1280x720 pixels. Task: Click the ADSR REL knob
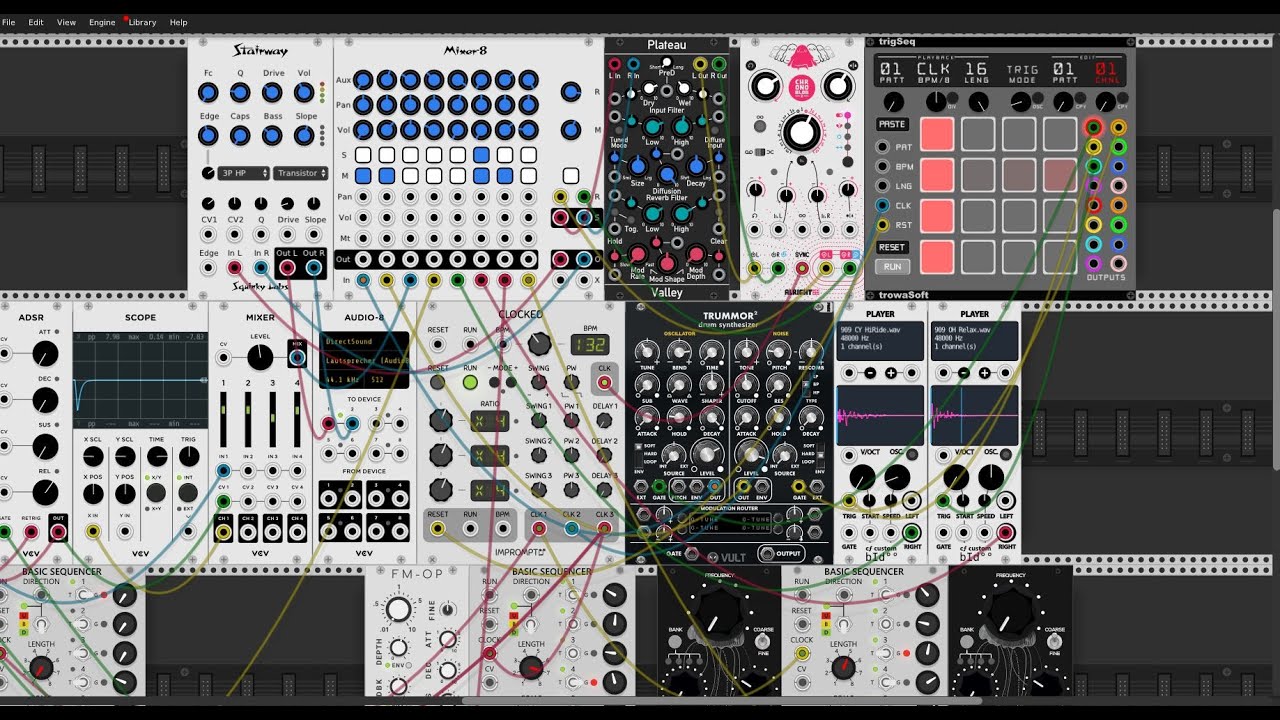45,492
